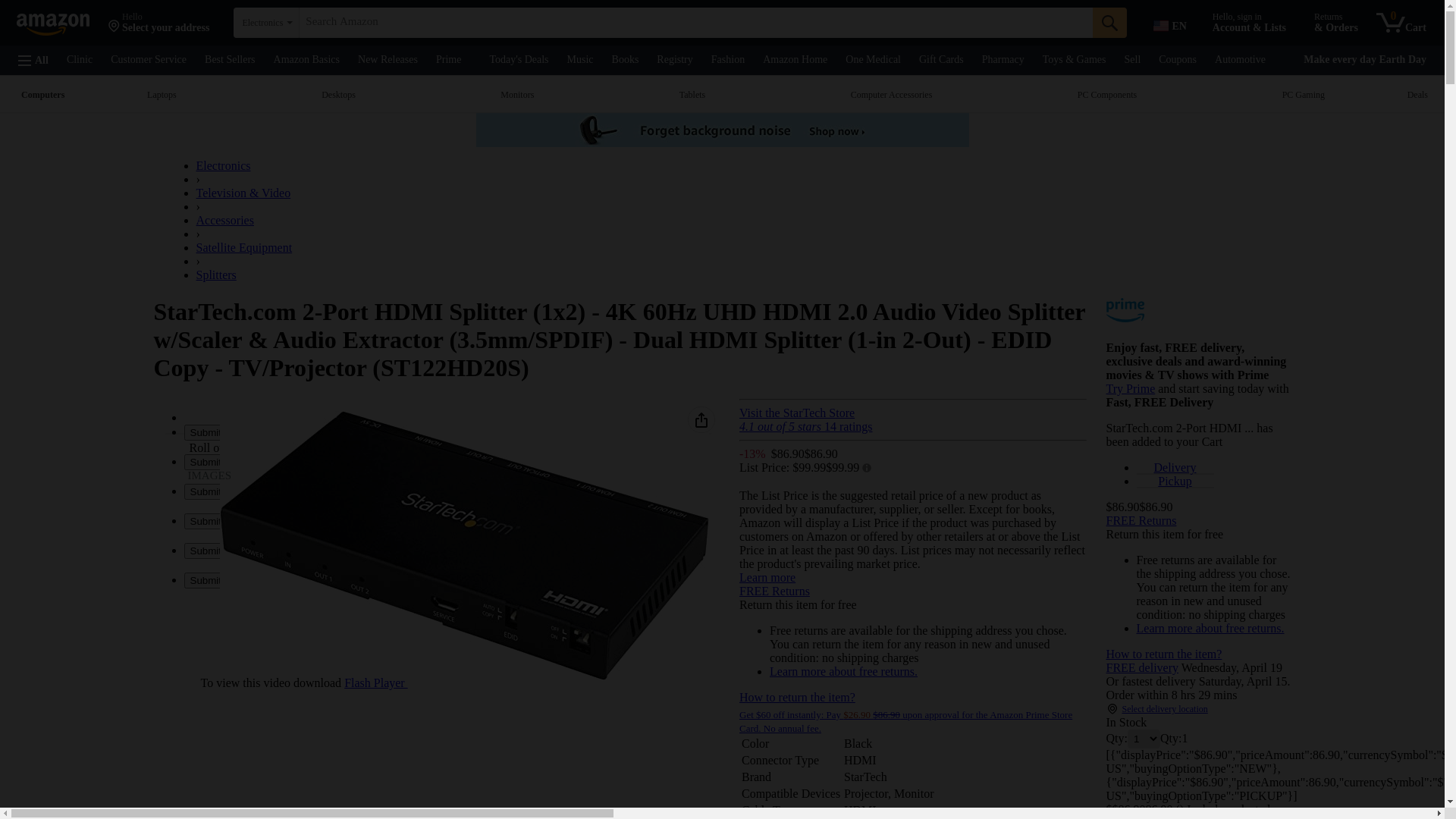Select the Delivery option

pos(1174,468)
